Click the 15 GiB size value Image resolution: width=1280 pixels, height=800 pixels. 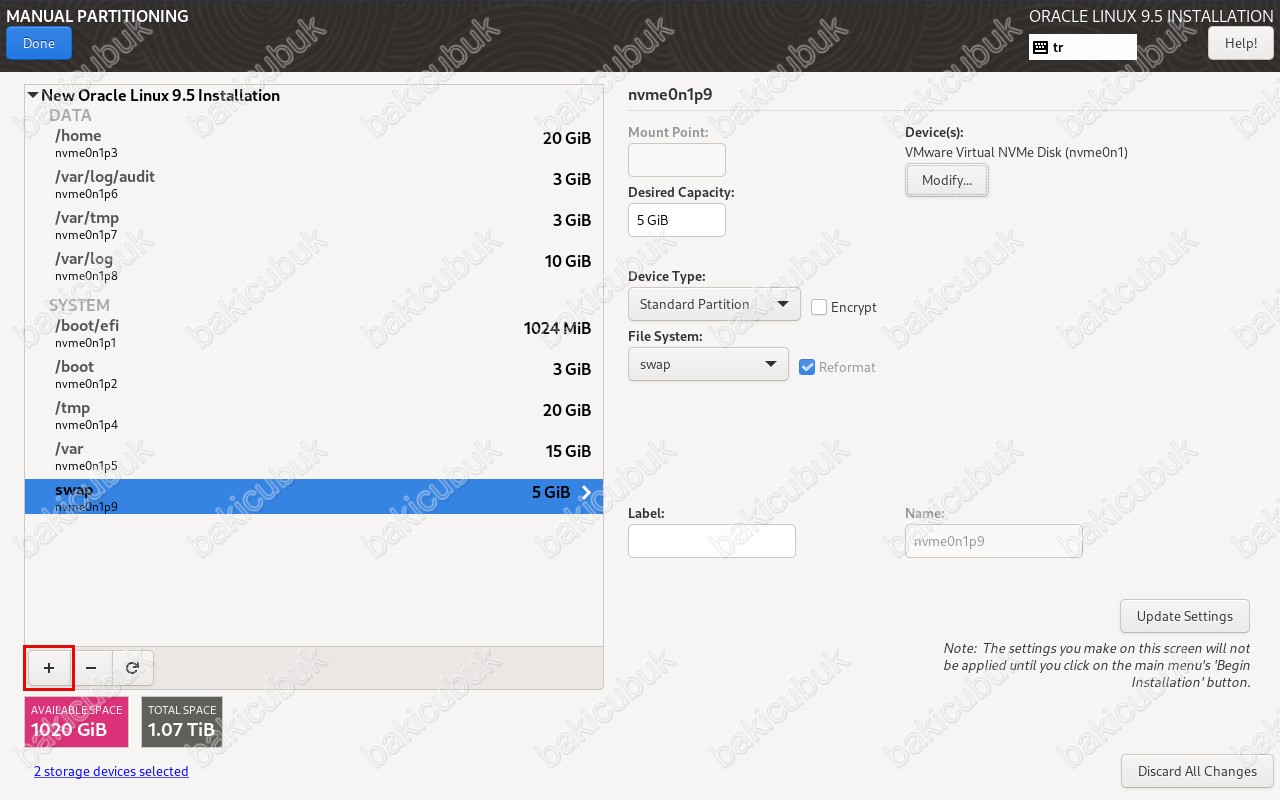568,451
